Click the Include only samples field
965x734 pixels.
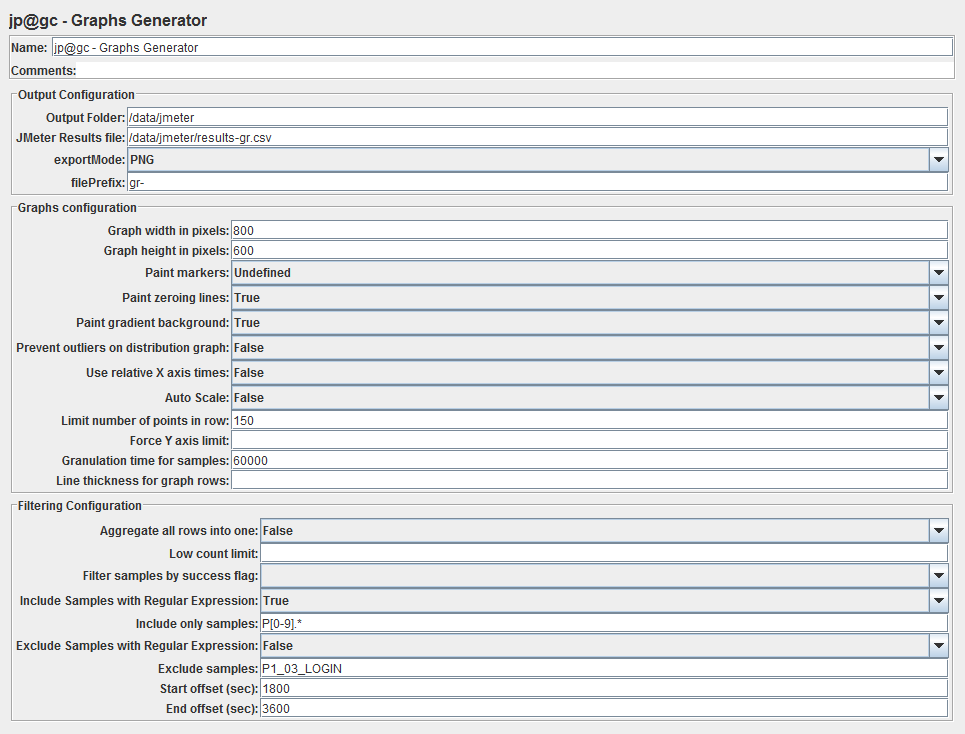(604, 623)
